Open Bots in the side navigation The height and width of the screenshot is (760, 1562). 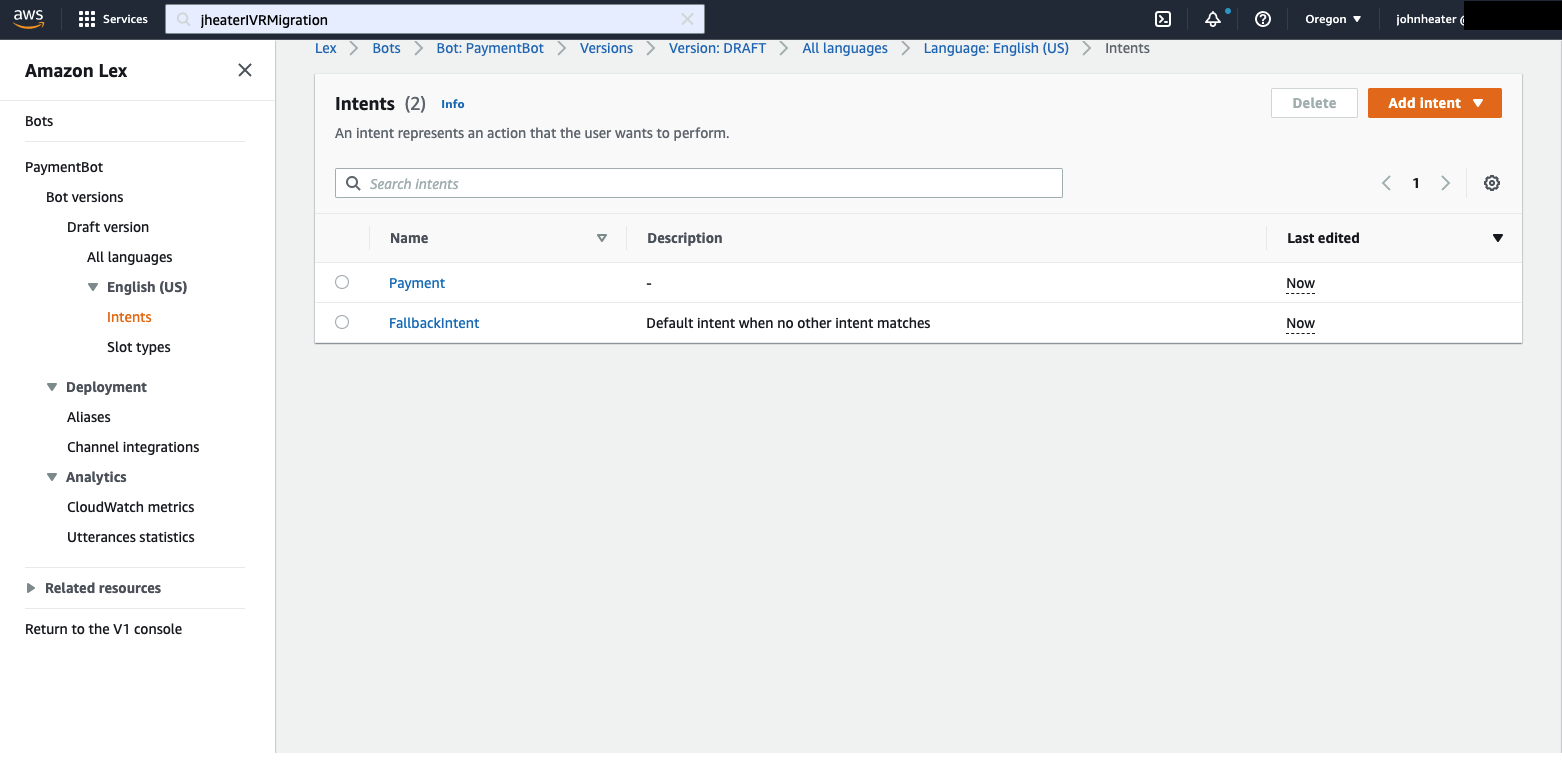click(39, 121)
